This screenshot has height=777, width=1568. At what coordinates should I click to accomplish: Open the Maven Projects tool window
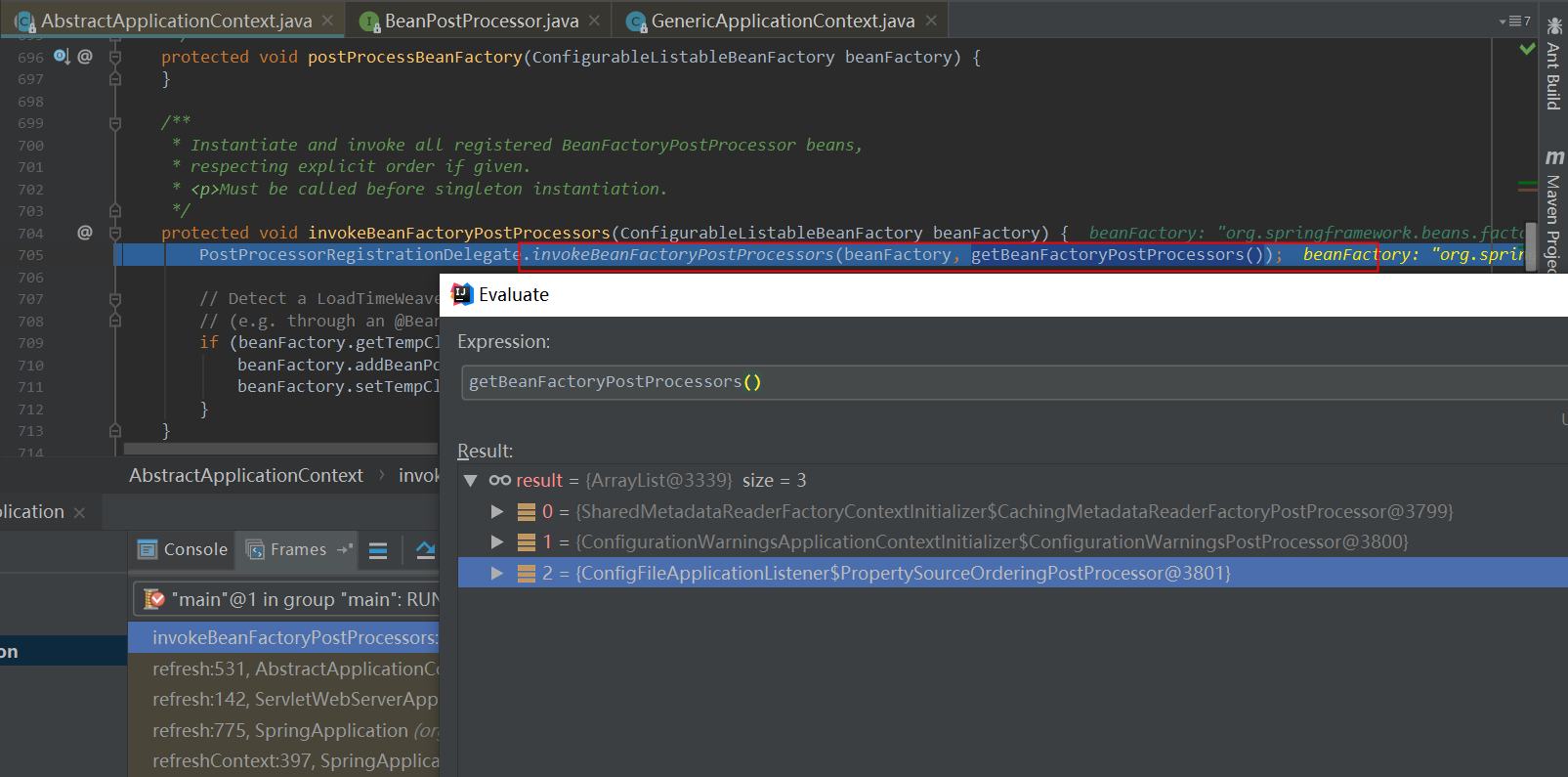[1553, 210]
